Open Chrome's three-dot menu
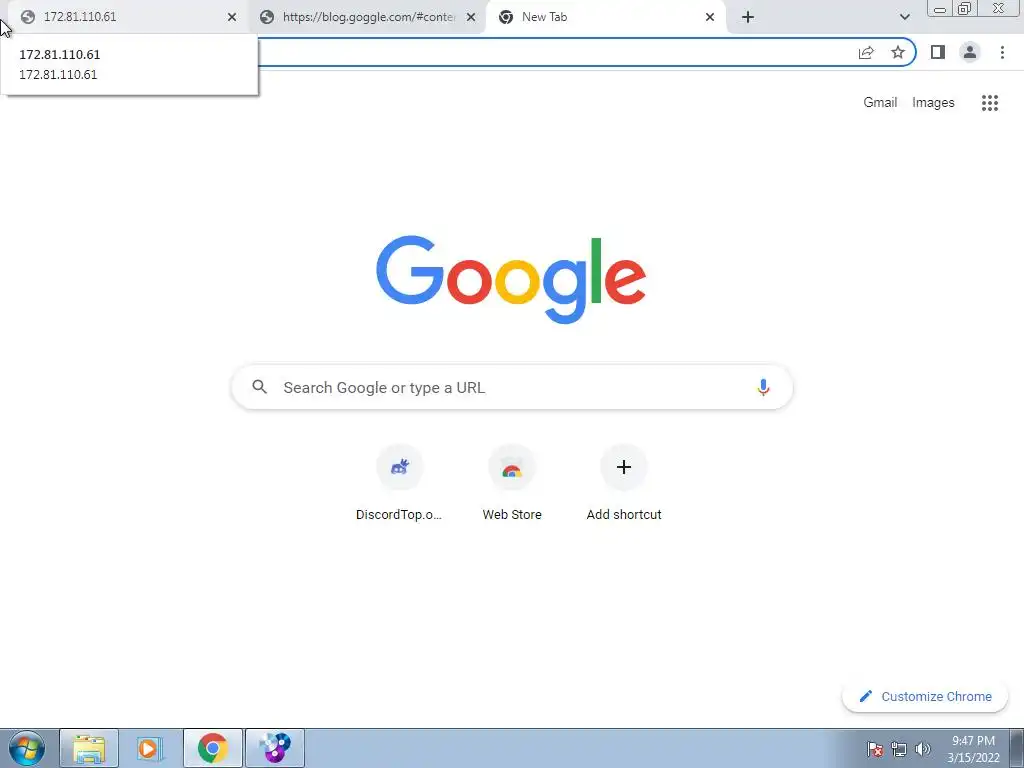1024x768 pixels. (1002, 52)
